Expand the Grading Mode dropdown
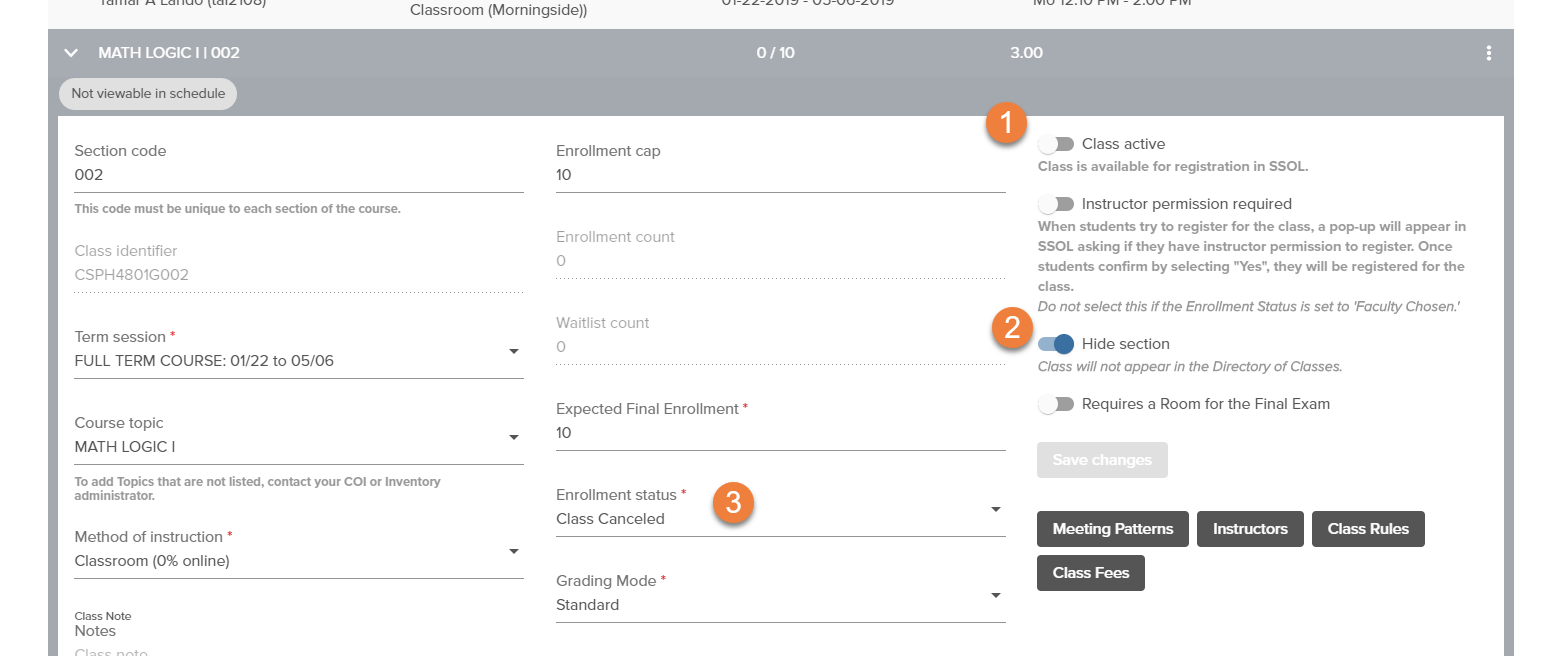 [x=781, y=595]
